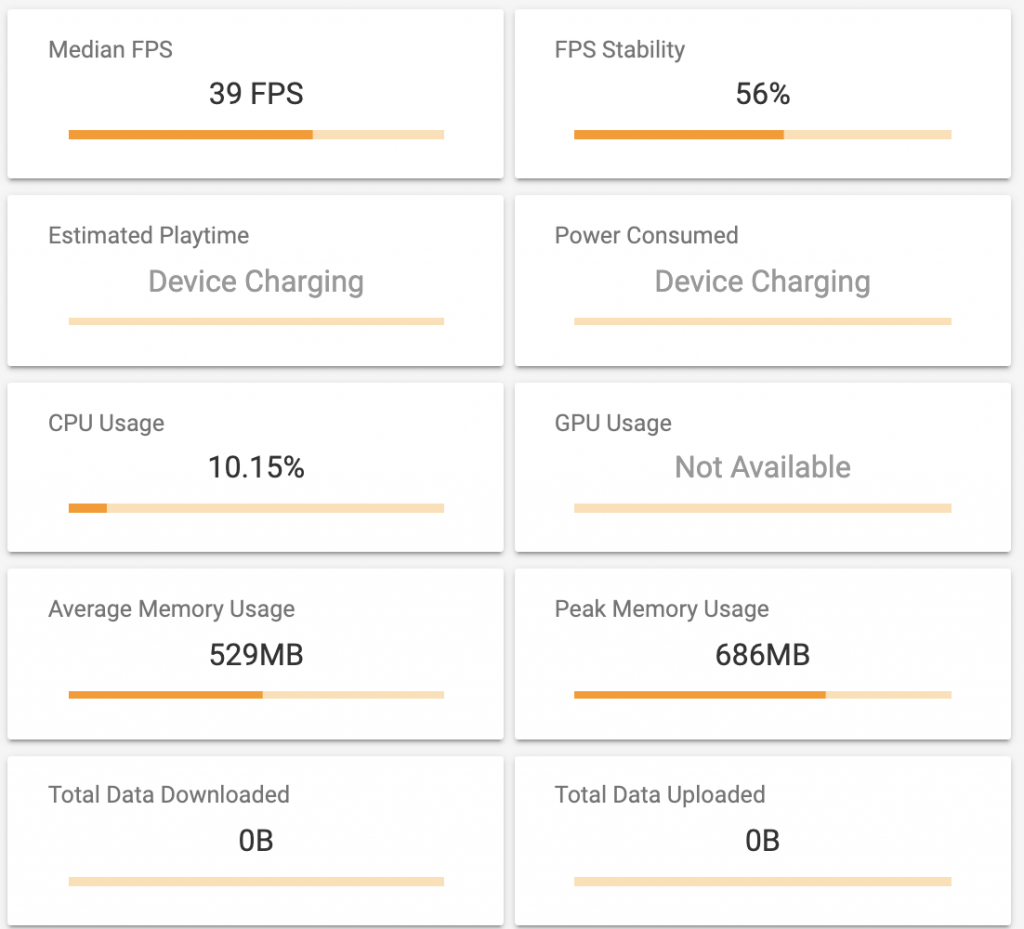Screen dimensions: 1024x929
Task: Click the Total Data Downloaded progress bar
Action: 256,882
